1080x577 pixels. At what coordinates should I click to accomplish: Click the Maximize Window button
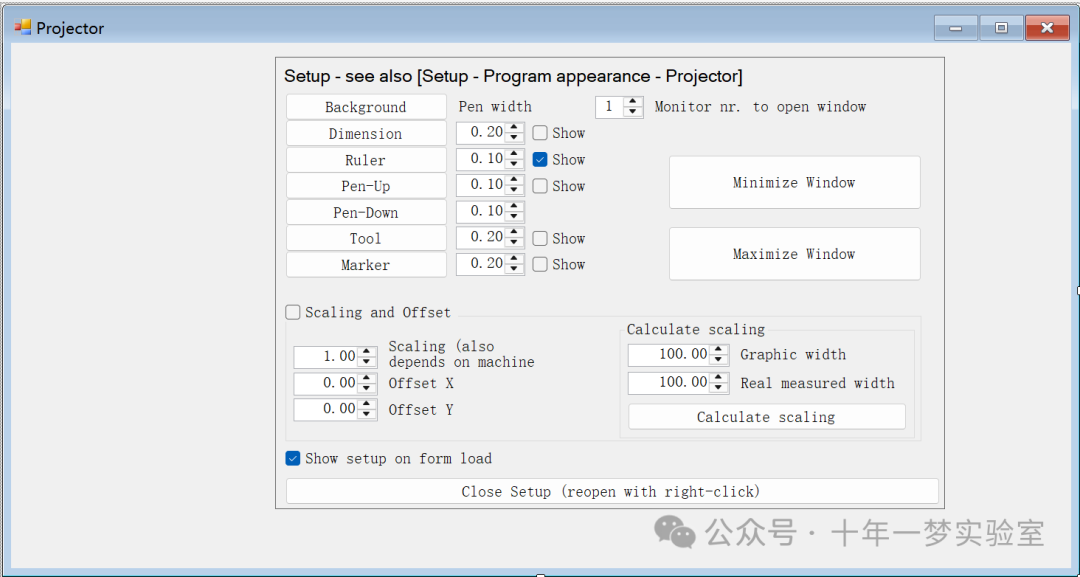click(795, 254)
